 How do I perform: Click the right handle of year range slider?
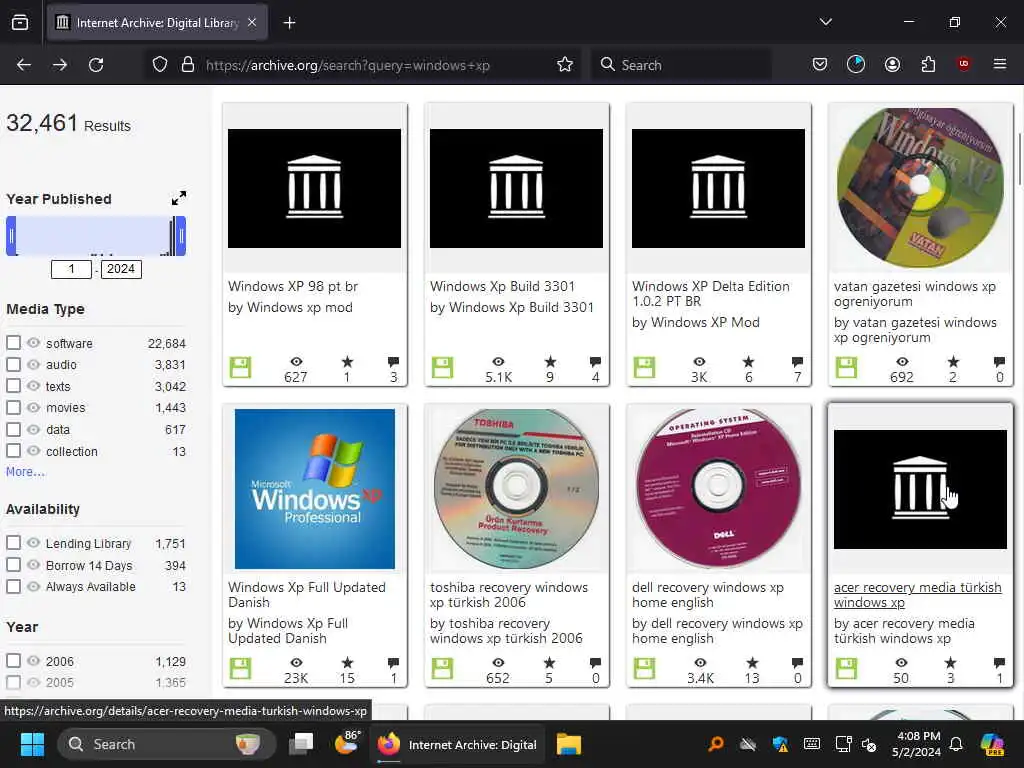click(x=181, y=236)
